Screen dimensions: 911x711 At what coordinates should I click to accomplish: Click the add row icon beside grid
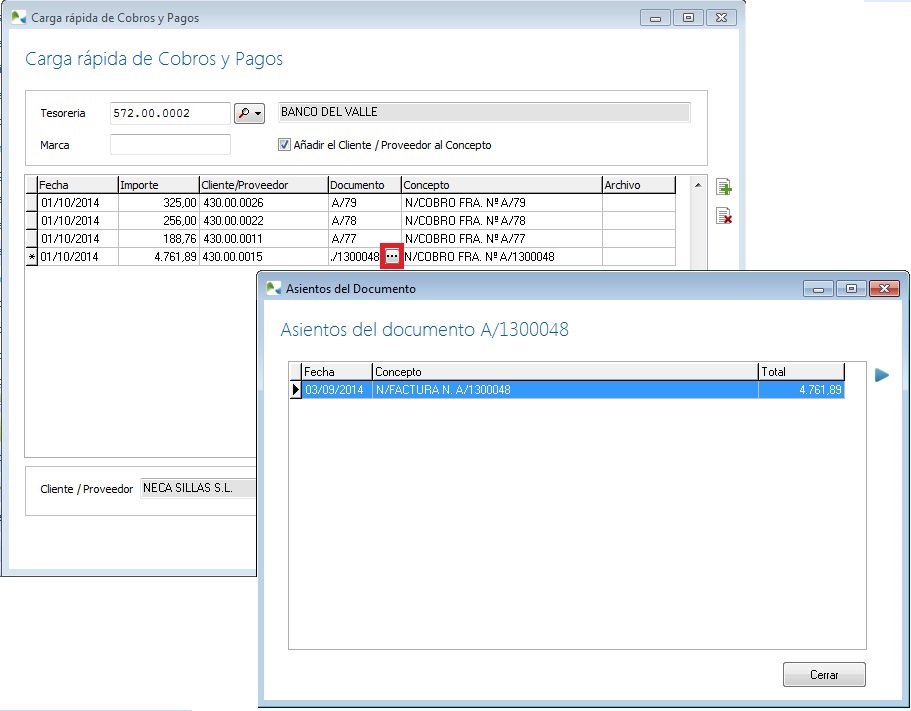coord(724,187)
